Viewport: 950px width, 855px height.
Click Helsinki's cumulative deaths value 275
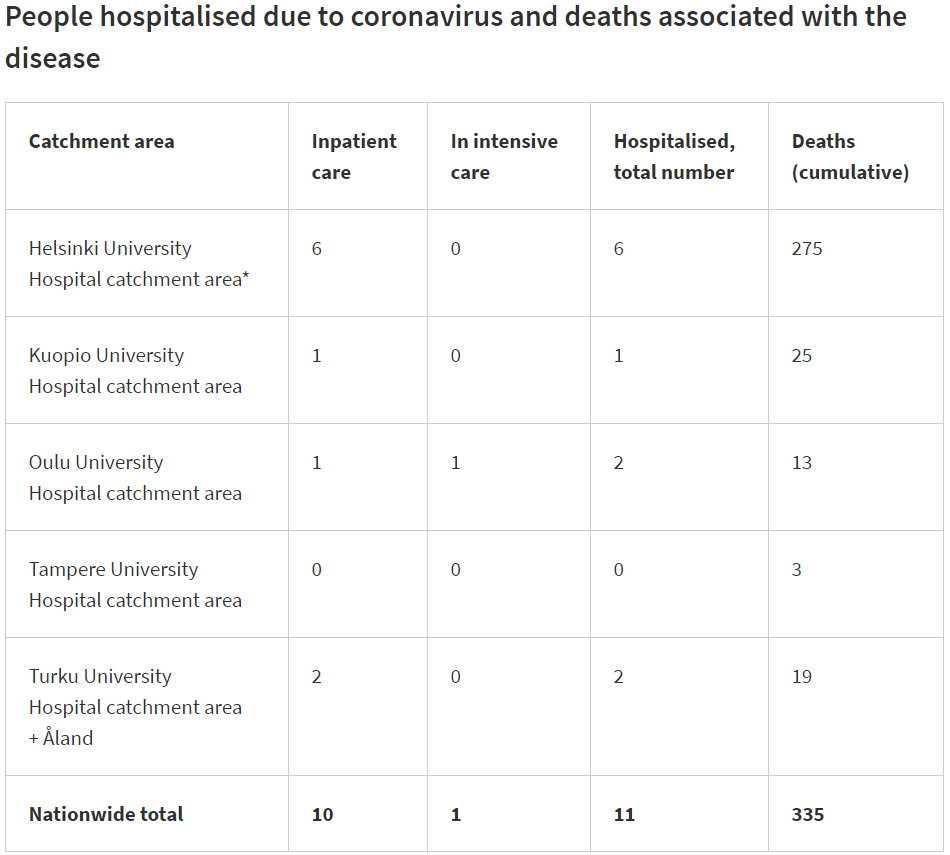pos(807,248)
